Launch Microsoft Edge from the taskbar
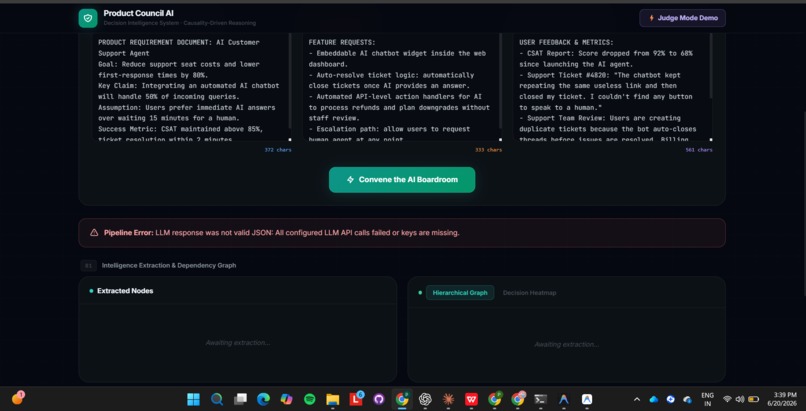This screenshot has width=806, height=411. [263, 399]
